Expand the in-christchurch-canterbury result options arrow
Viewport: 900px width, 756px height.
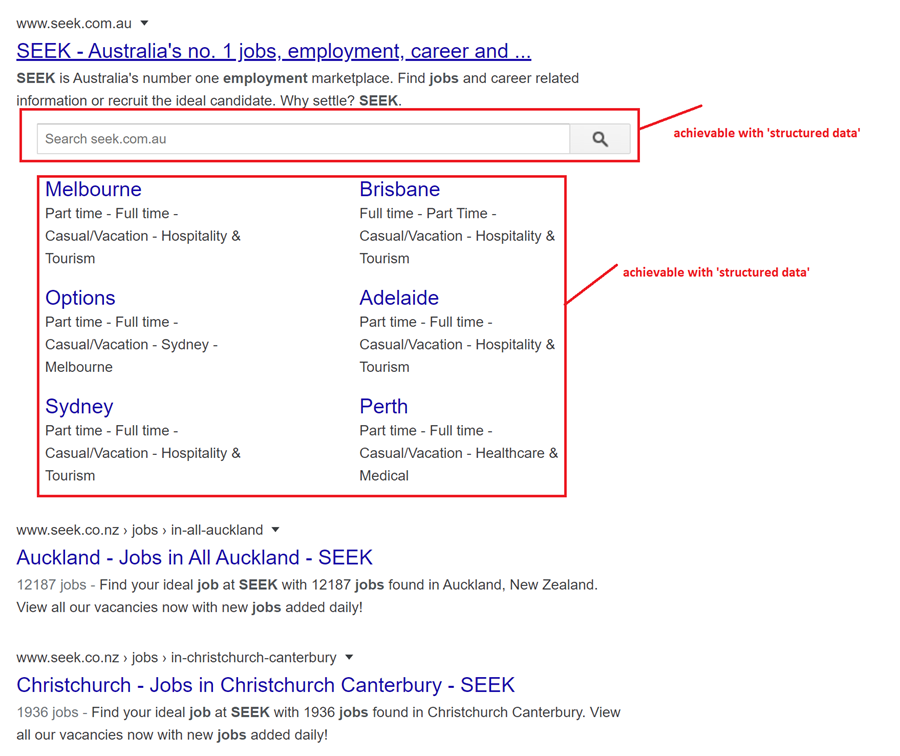coord(349,657)
